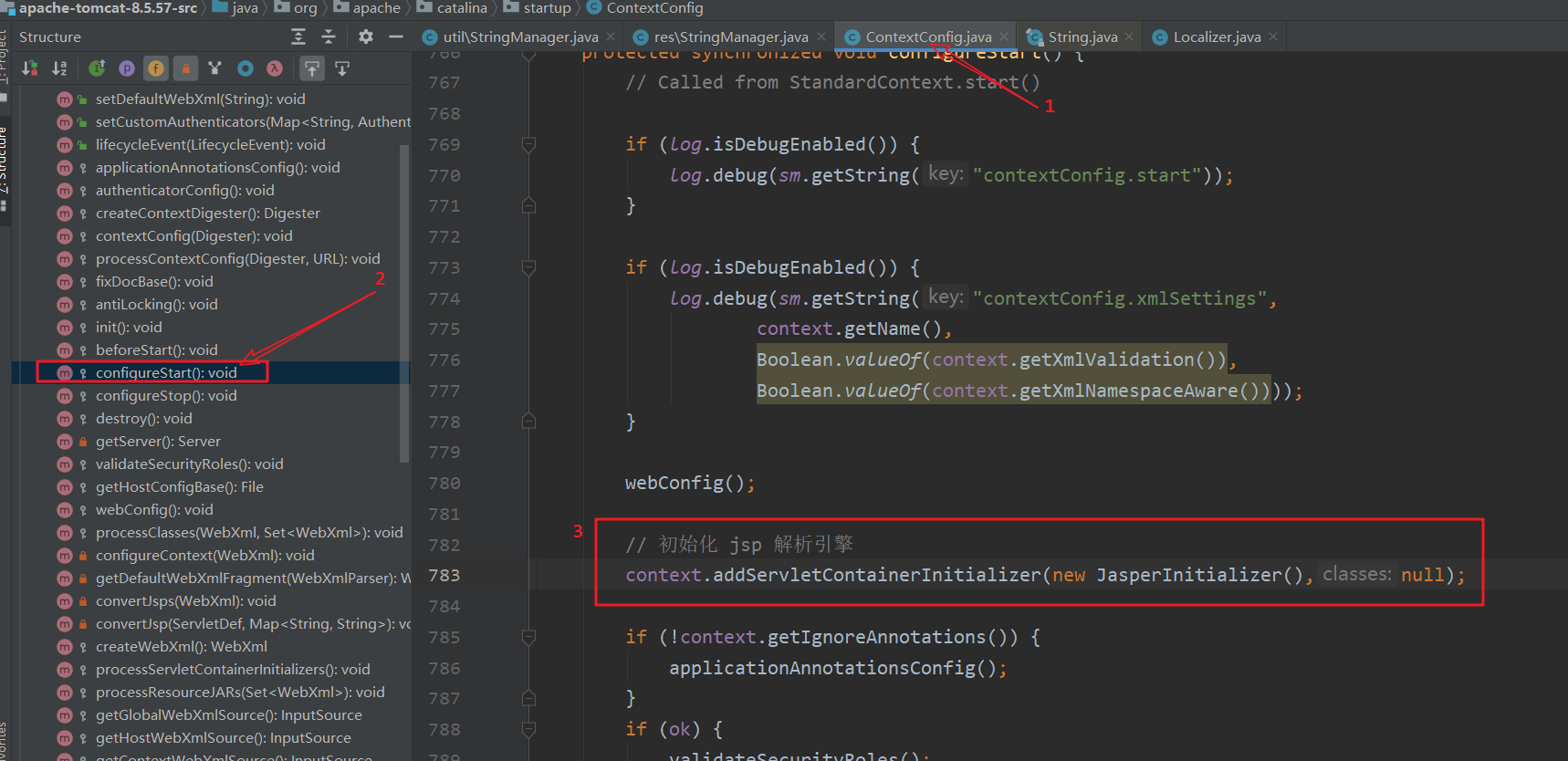Open the String.java tab

(1082, 36)
